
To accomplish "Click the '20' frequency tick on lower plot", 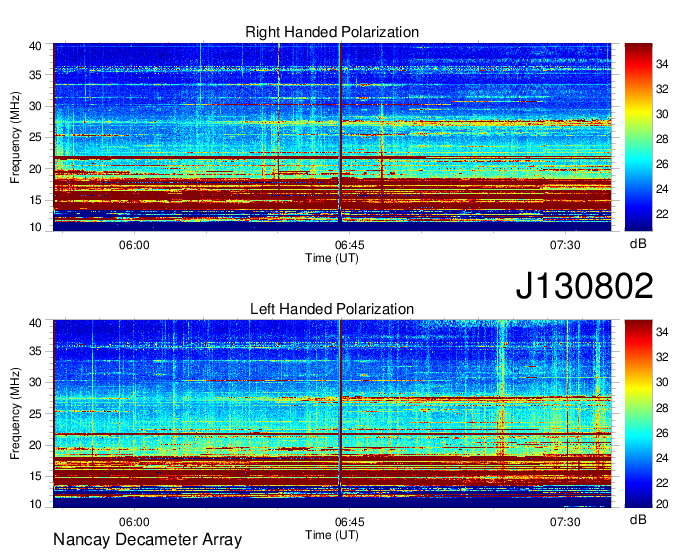I will tap(35, 445).
